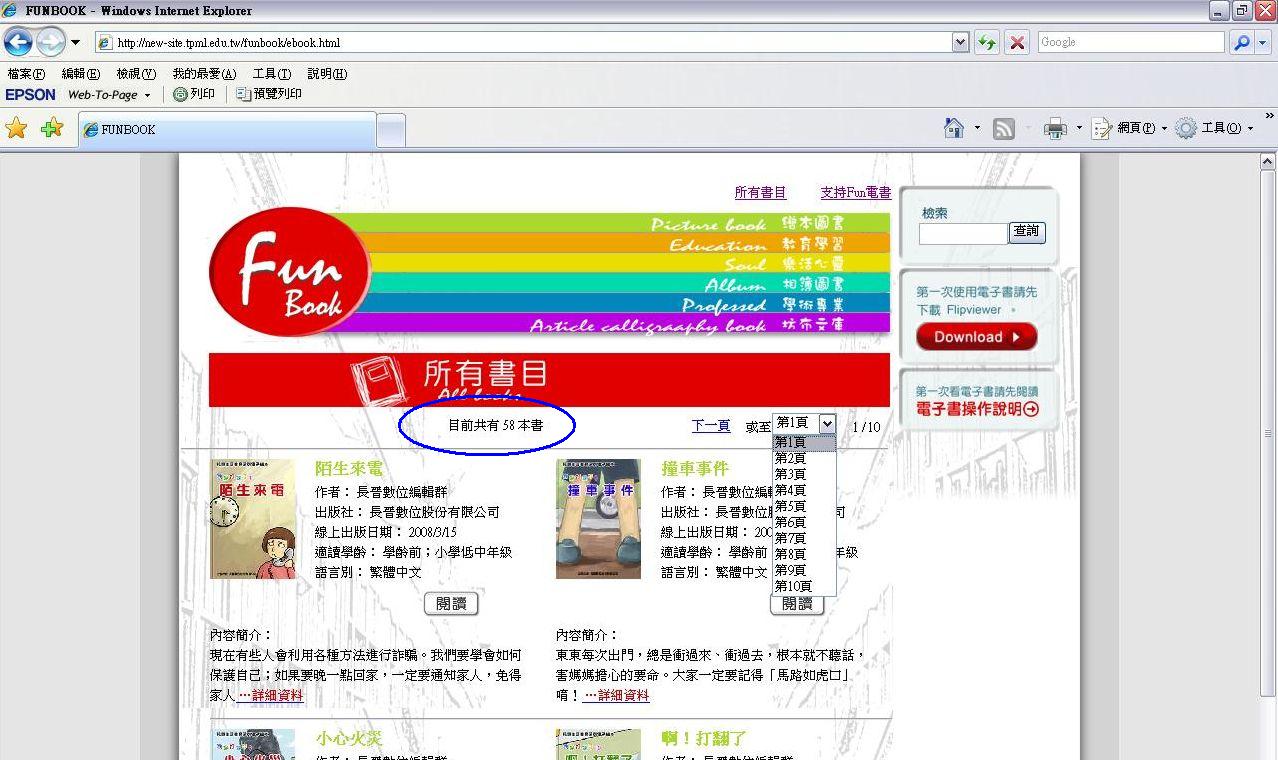Expand the address bar history dropdown
This screenshot has height=760, width=1278.
(x=960, y=43)
